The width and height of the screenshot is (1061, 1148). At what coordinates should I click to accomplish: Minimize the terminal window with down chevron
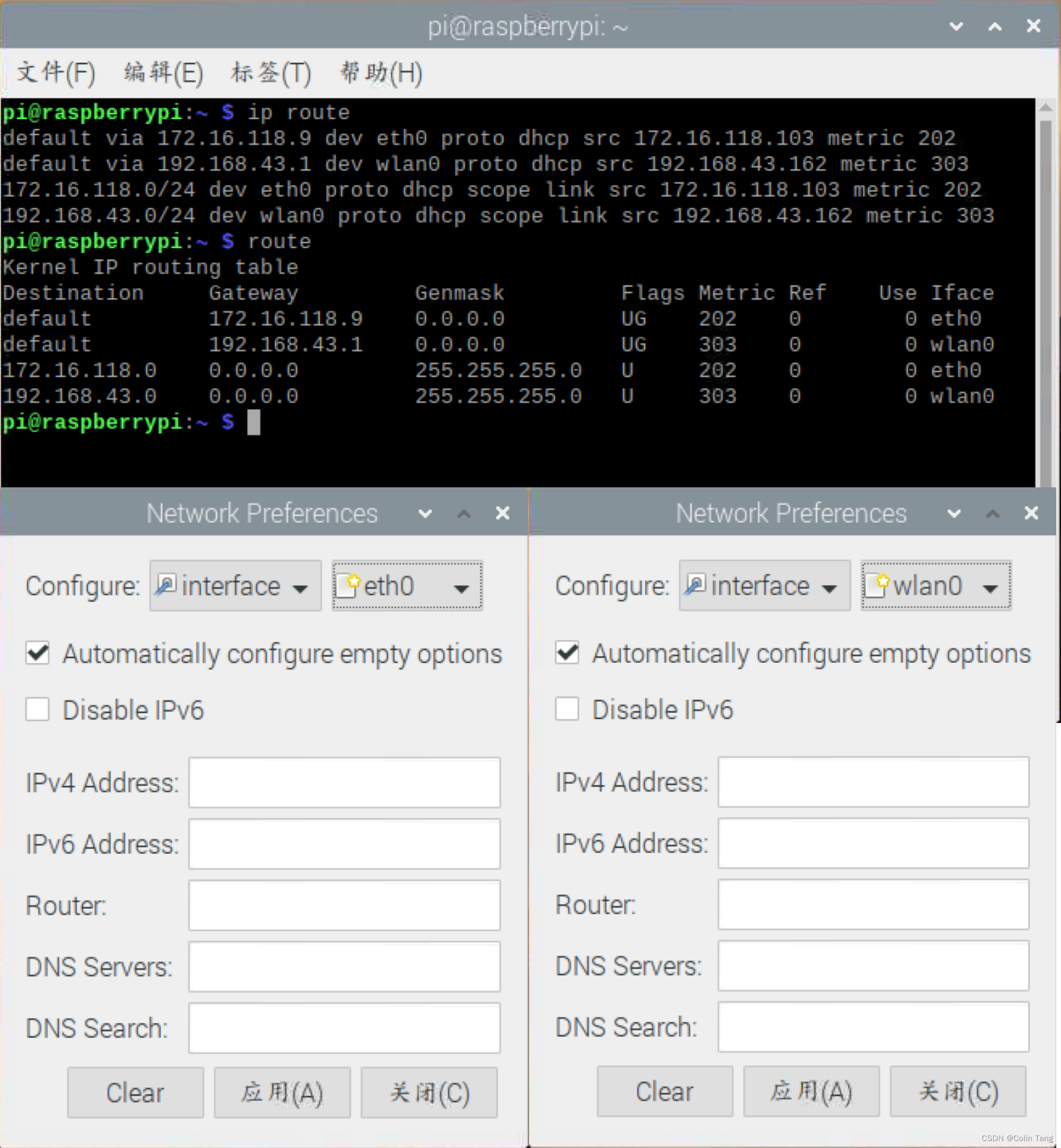[x=956, y=26]
